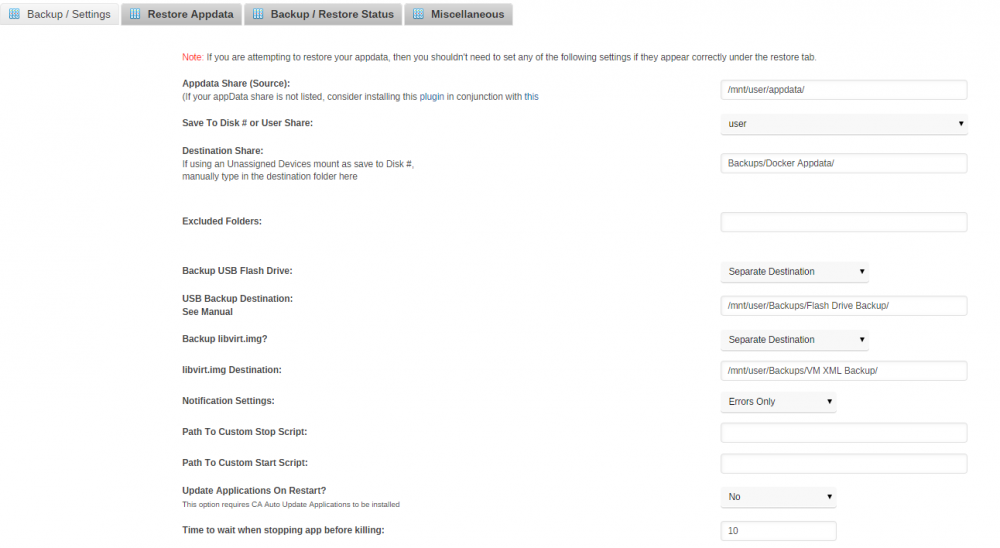Open the Update Applications On Restart dropdown
The image size is (1000, 548).
click(x=778, y=497)
